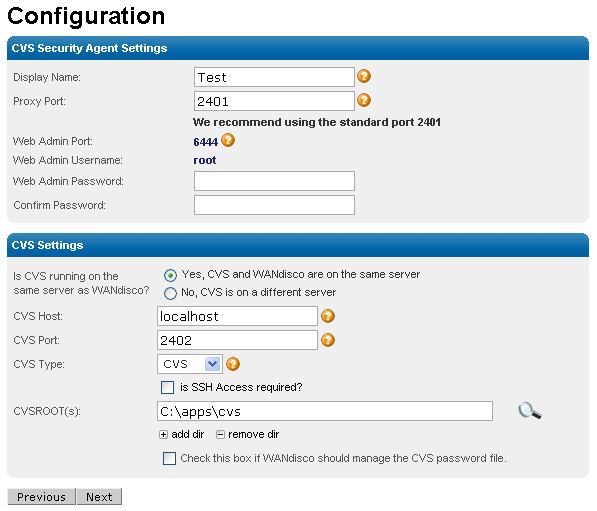
Task: Focus the Proxy Port field showing 2401
Action: [x=274, y=101]
